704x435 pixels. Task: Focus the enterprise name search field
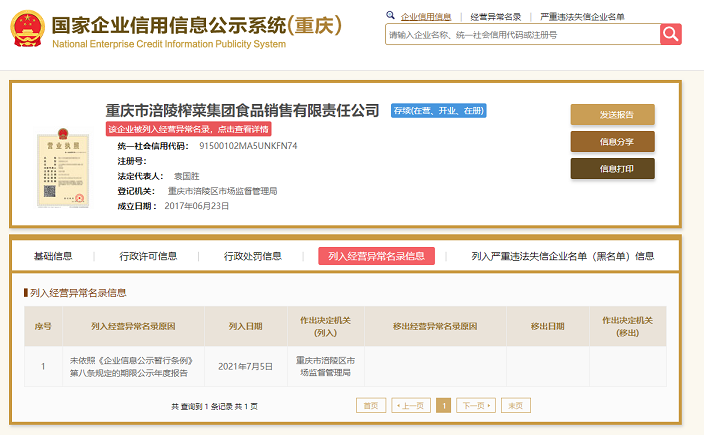(523, 35)
